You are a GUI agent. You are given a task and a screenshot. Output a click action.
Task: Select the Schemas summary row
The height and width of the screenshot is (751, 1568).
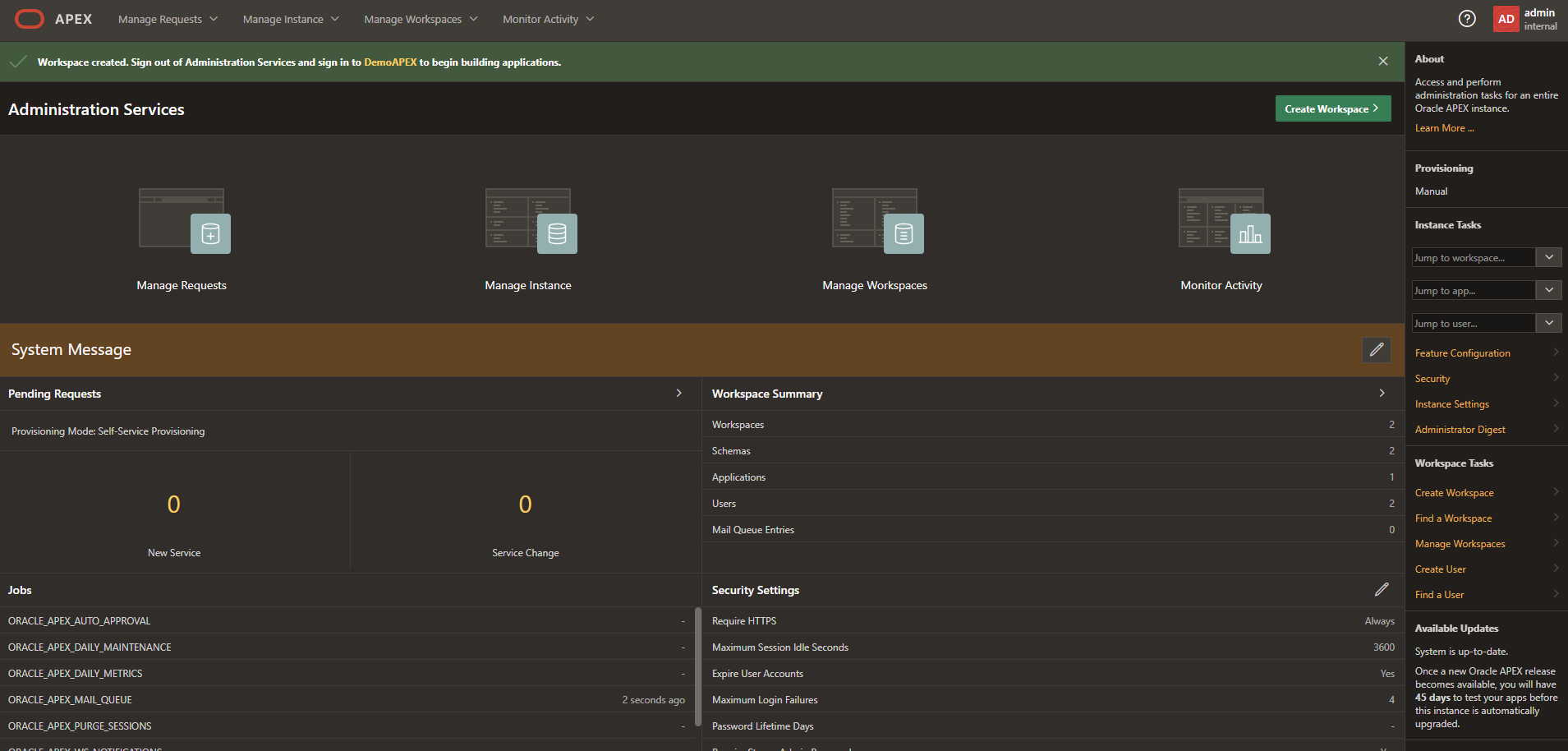point(1053,451)
